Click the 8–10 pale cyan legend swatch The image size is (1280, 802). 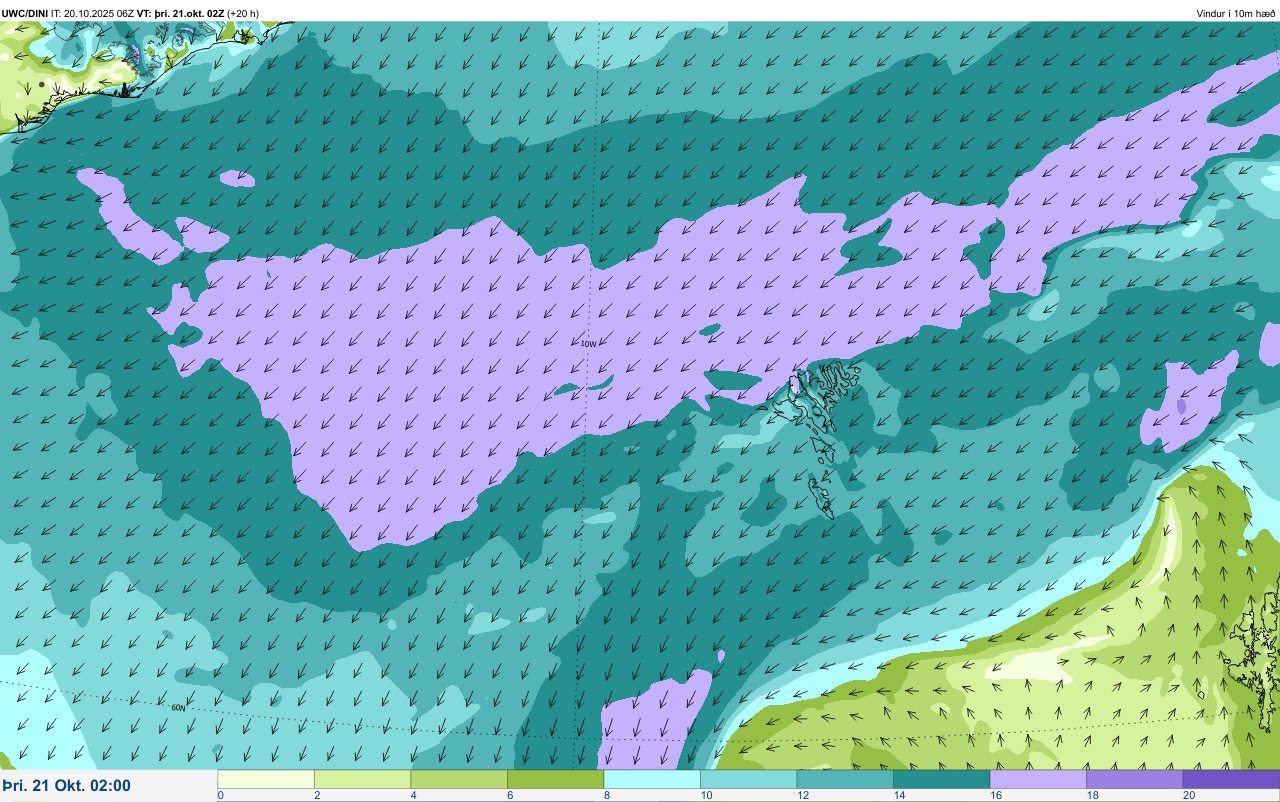(x=652, y=779)
